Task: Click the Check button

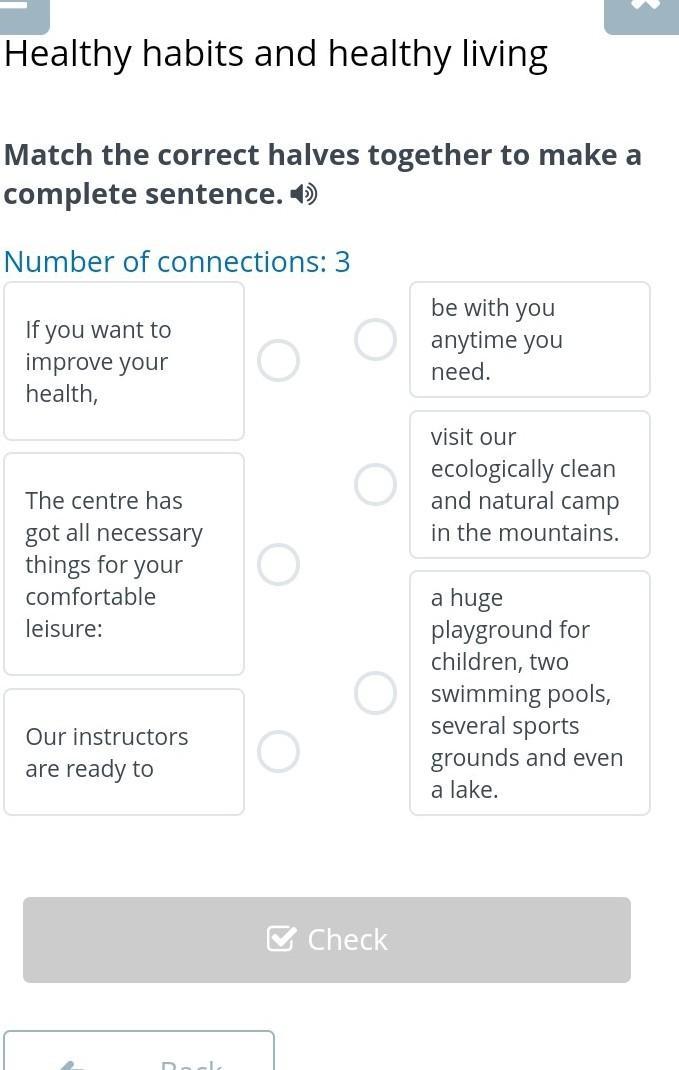Action: point(327,939)
